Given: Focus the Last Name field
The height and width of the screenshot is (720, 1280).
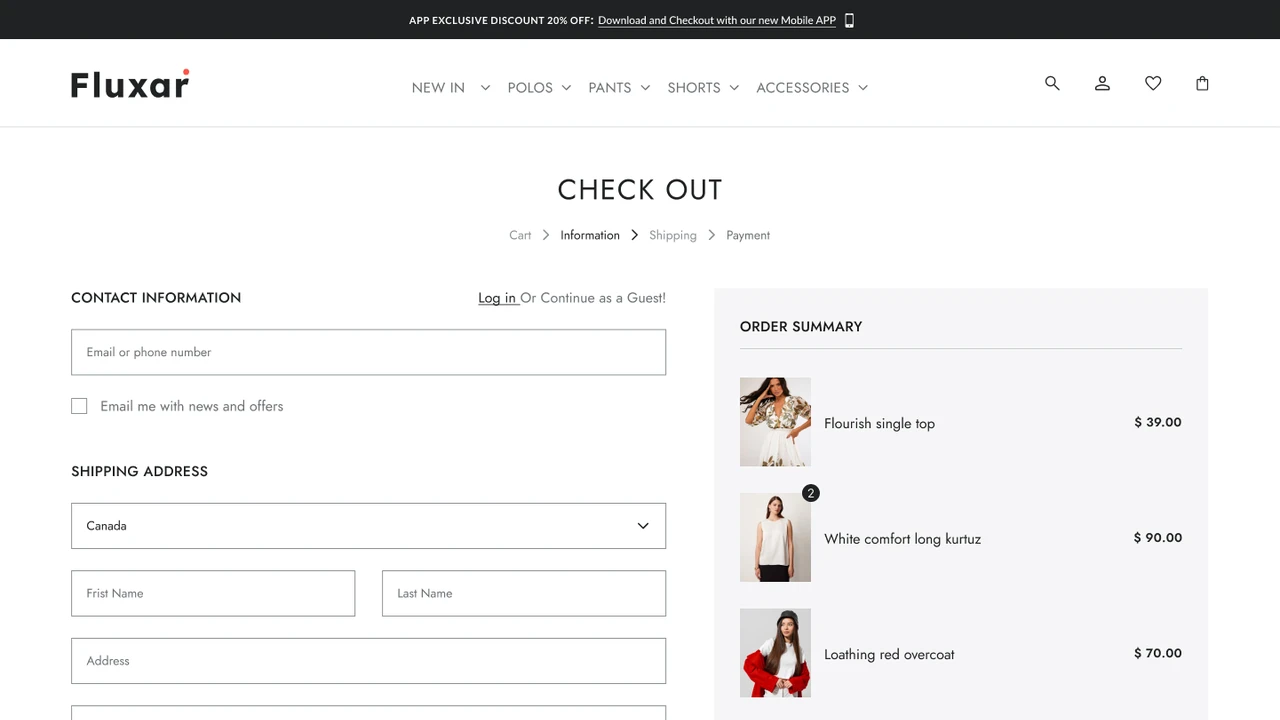Looking at the screenshot, I should coord(524,593).
